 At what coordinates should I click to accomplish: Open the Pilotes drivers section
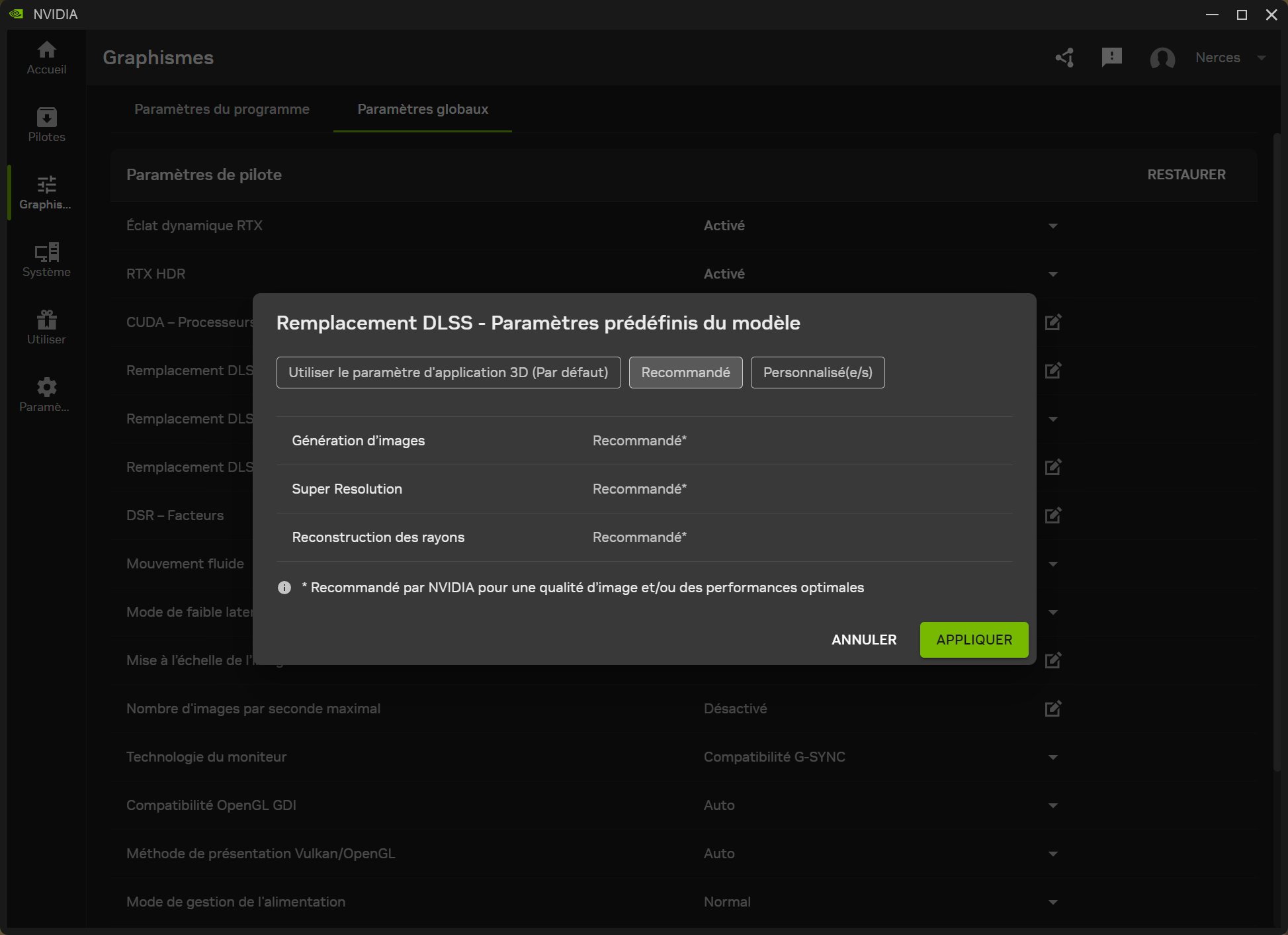point(46,125)
